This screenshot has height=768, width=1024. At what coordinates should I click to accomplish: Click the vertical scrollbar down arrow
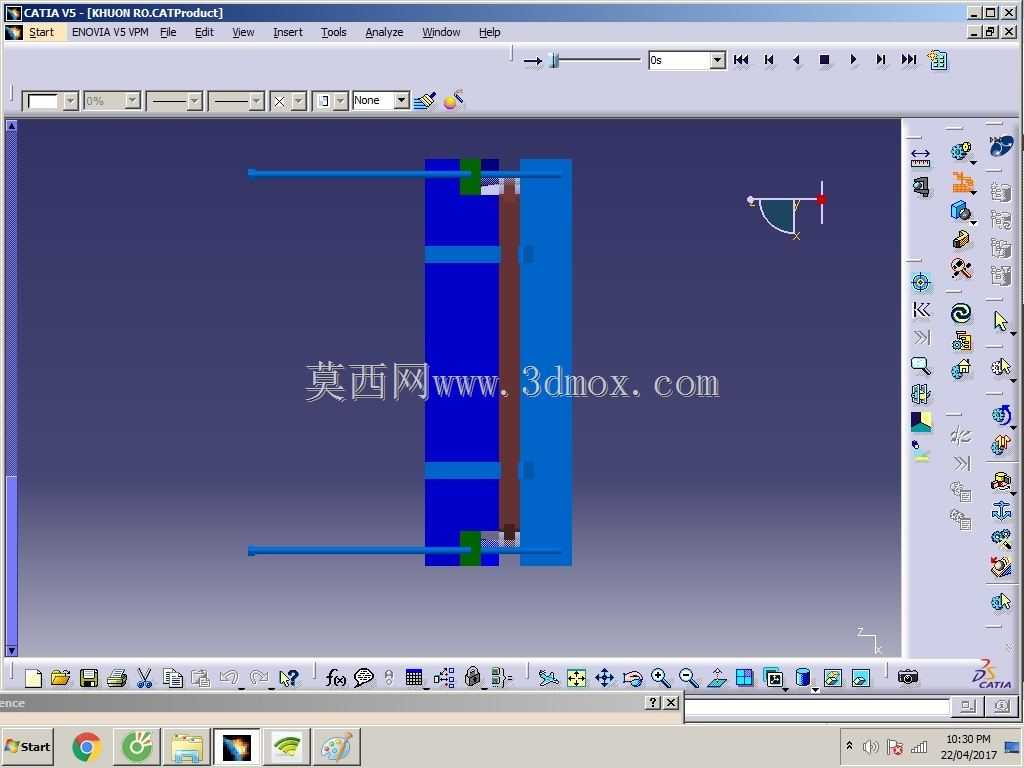[x=11, y=650]
